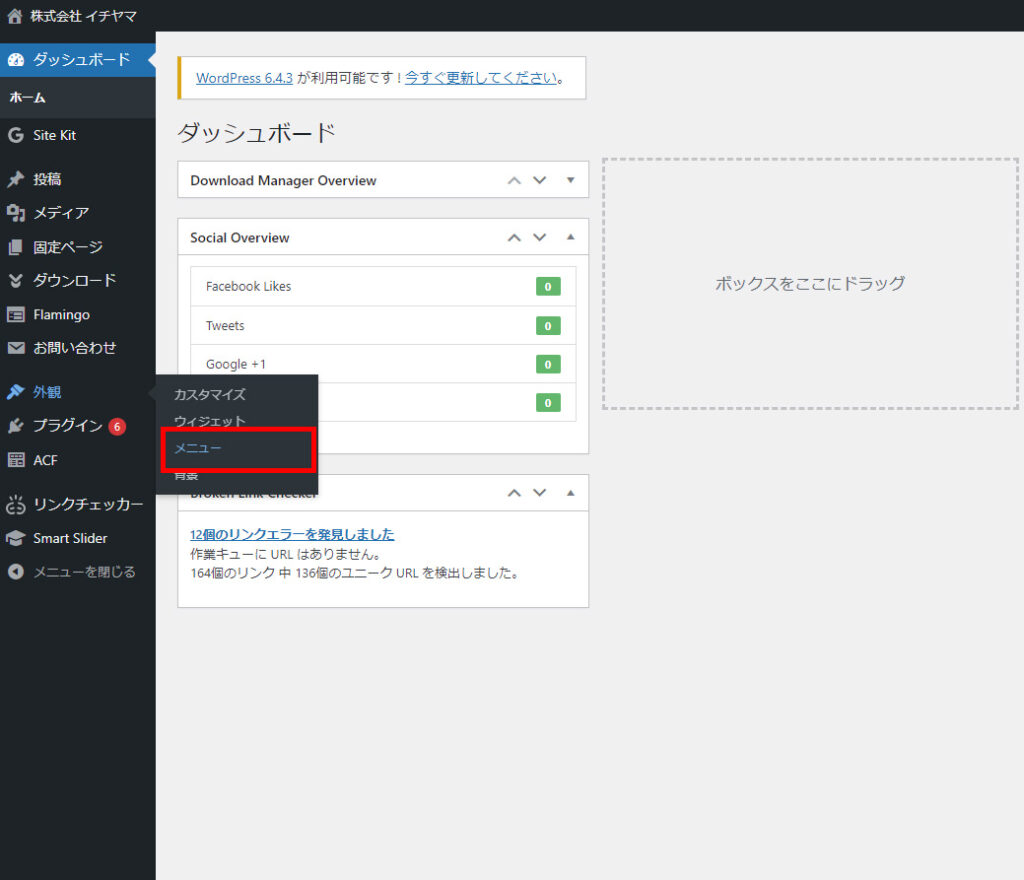
Task: Click the 固定ページ pages icon
Action: tap(15, 247)
